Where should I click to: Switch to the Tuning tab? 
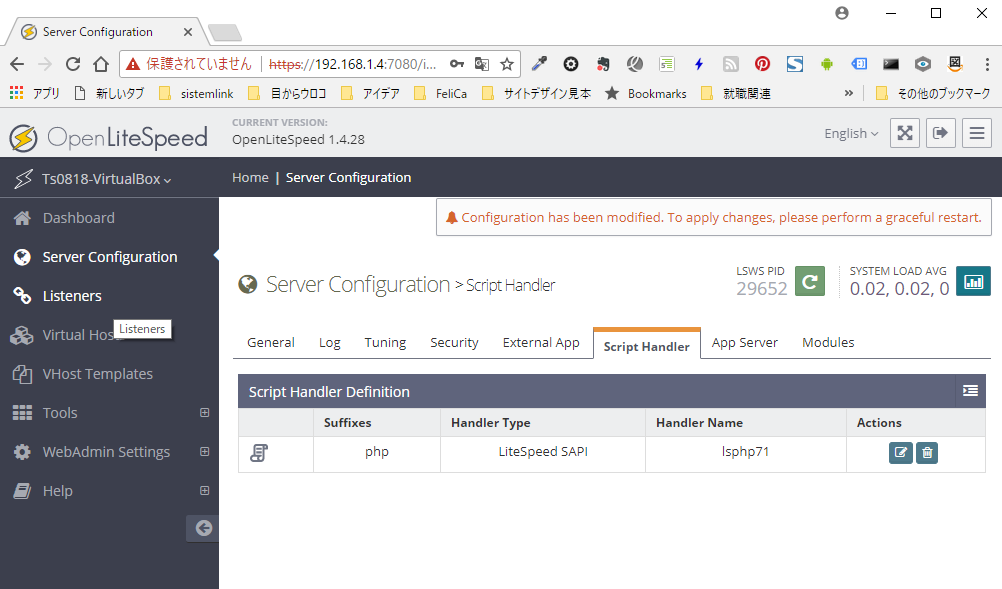pos(385,342)
